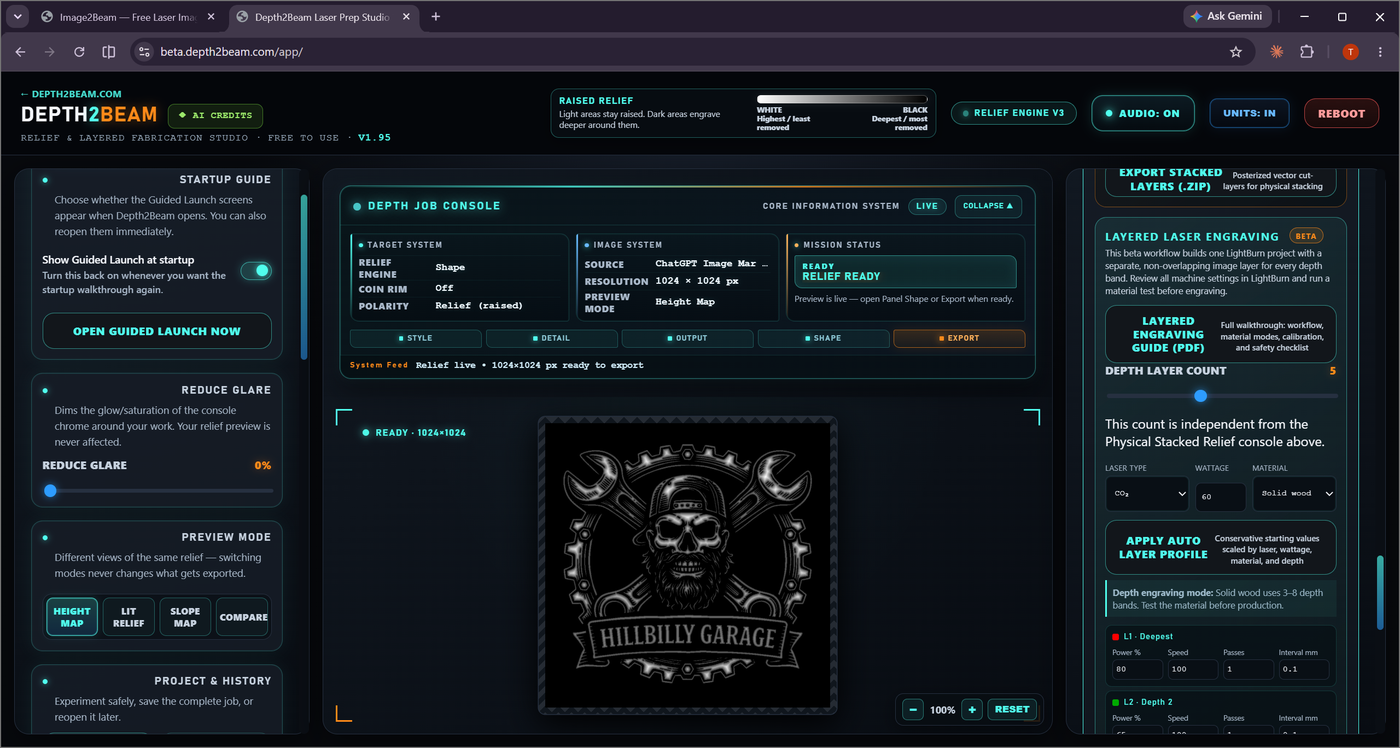The image size is (1400, 748).
Task: Collapse the Depth Job Console
Action: click(988, 206)
